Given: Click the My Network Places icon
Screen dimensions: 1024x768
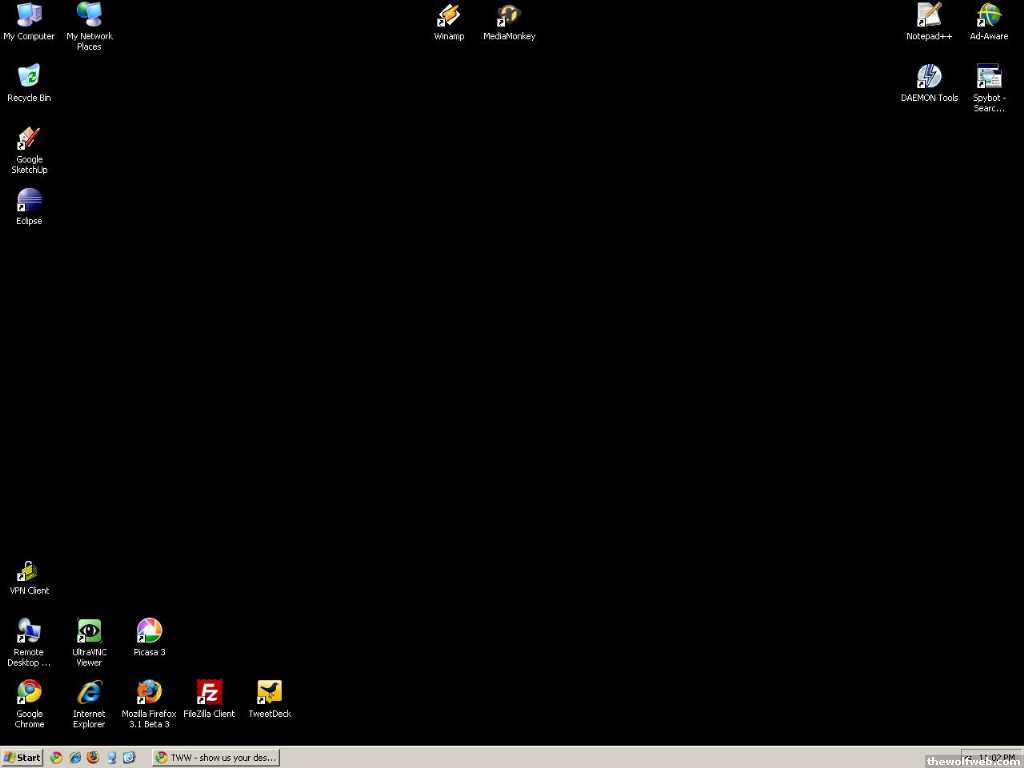Looking at the screenshot, I should click(x=89, y=16).
